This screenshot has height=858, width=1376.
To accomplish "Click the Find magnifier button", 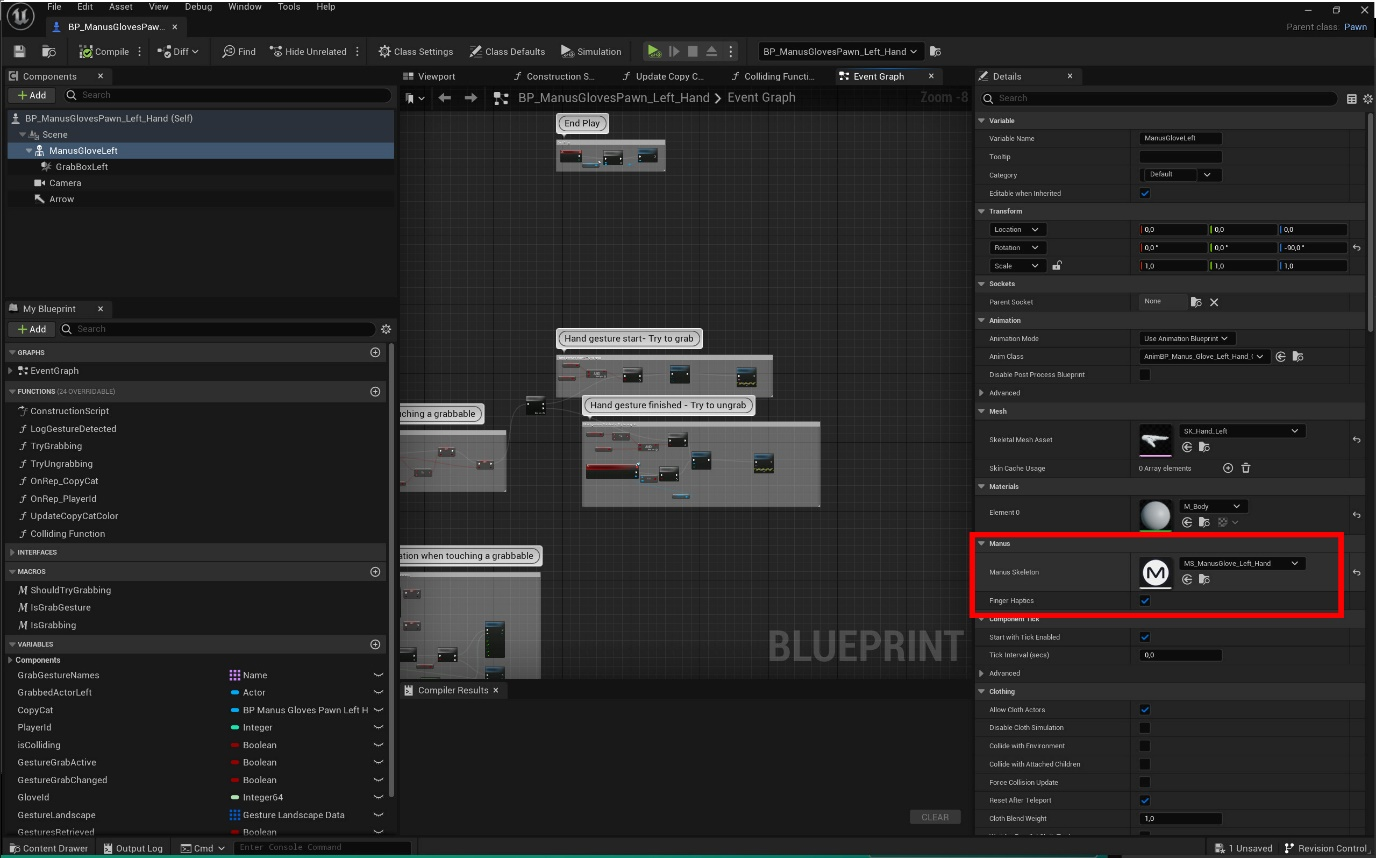I will click(x=239, y=51).
